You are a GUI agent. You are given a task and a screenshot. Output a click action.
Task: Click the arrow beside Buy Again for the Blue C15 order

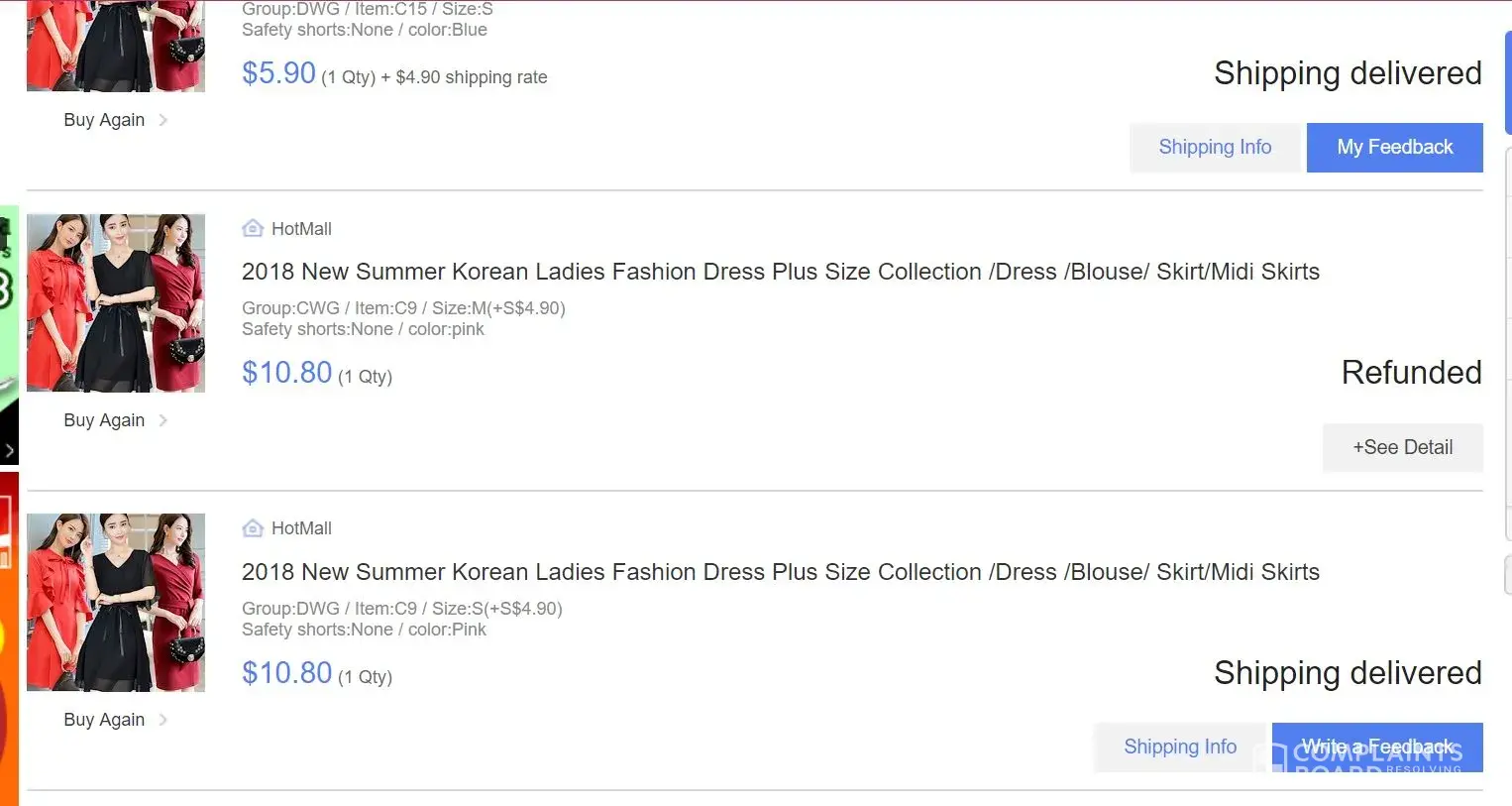[163, 120]
